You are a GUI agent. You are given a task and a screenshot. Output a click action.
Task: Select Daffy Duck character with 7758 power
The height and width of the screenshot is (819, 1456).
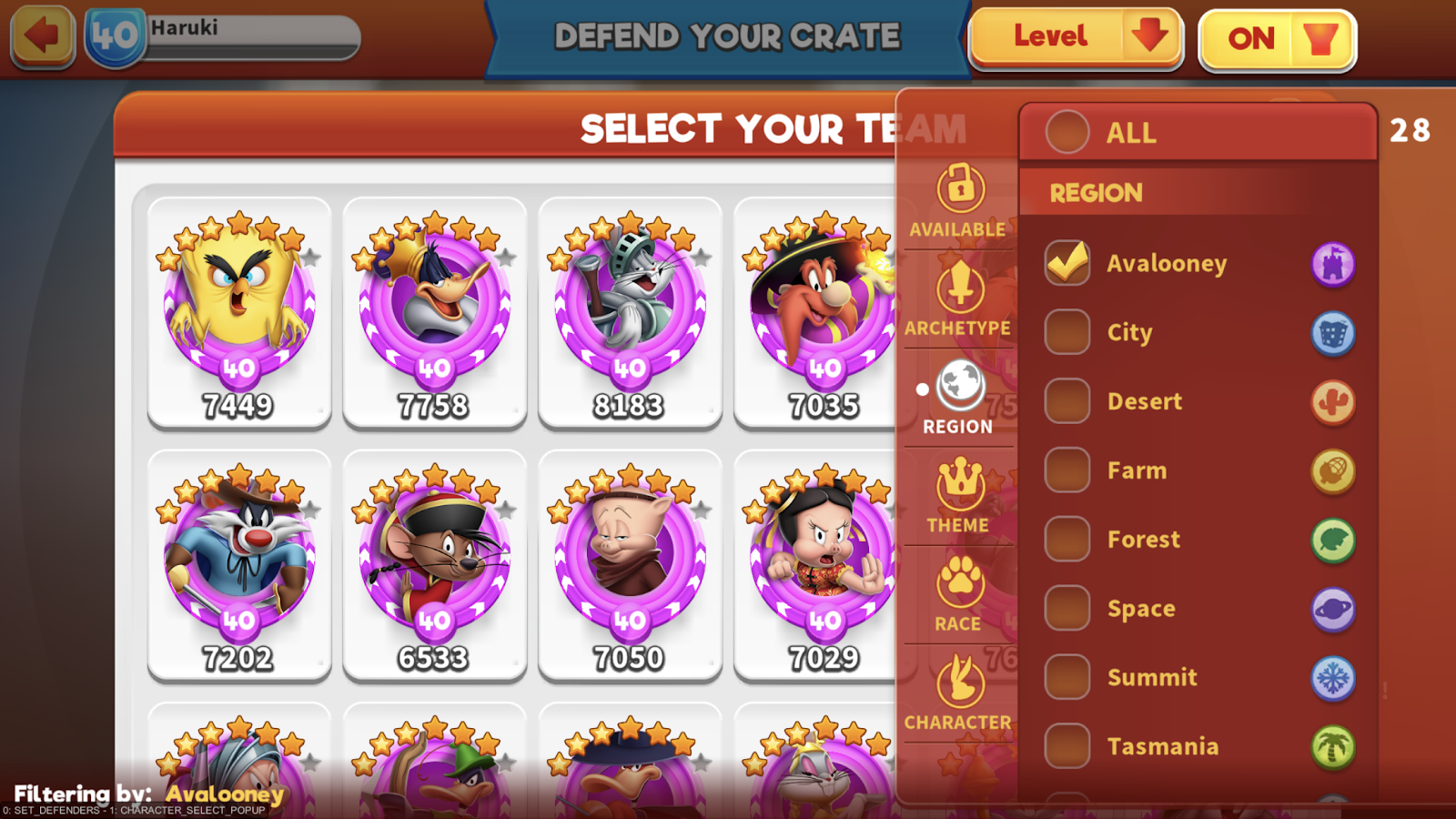(x=434, y=313)
